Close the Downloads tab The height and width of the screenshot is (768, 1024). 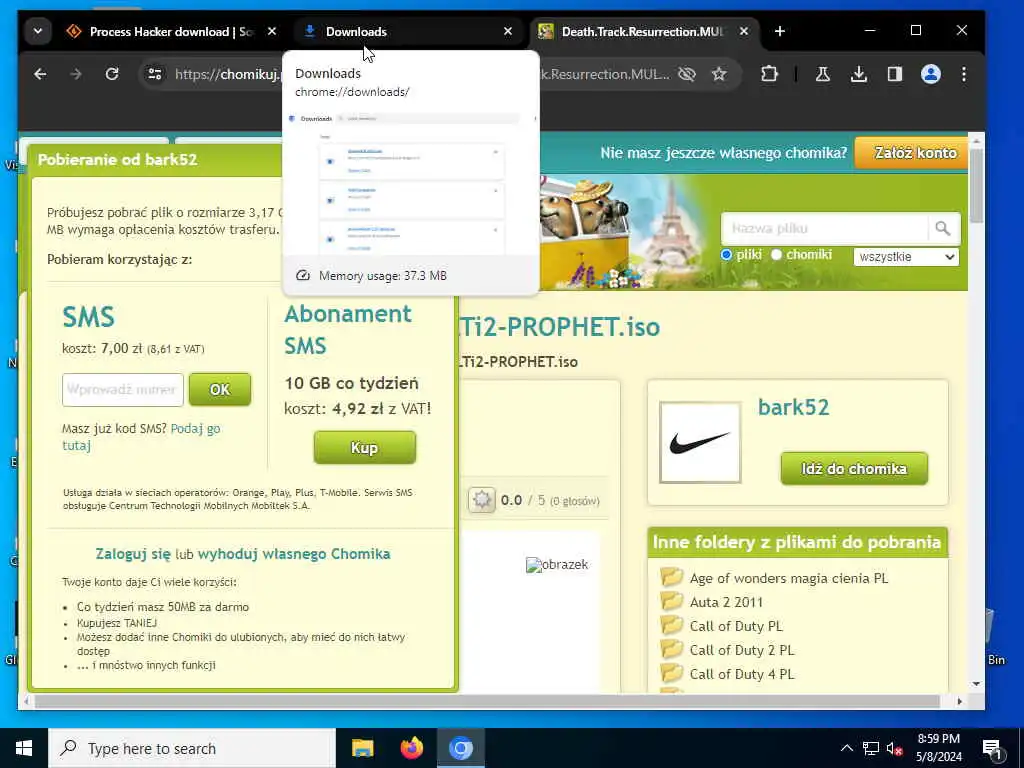(507, 31)
